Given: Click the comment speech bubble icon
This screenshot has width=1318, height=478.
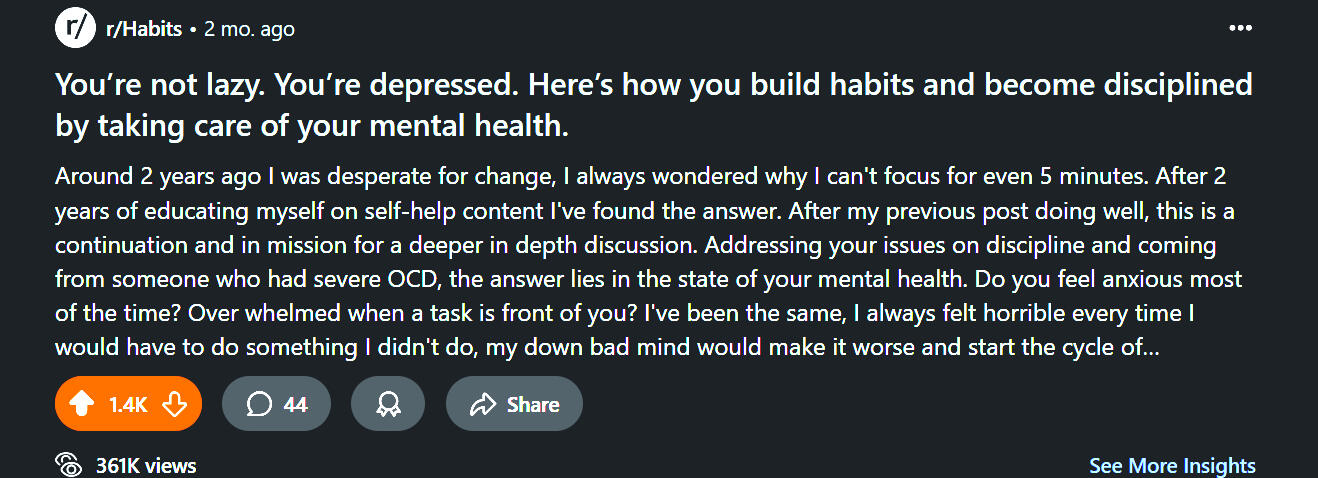Looking at the screenshot, I should (x=259, y=404).
